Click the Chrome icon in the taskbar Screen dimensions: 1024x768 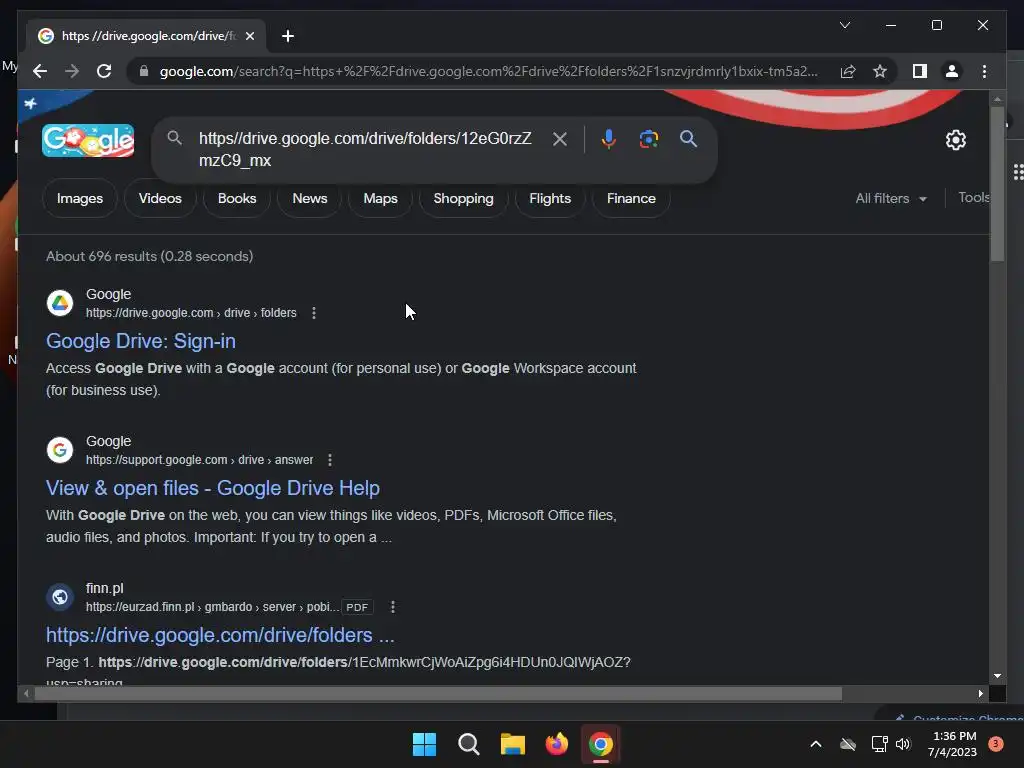(601, 744)
